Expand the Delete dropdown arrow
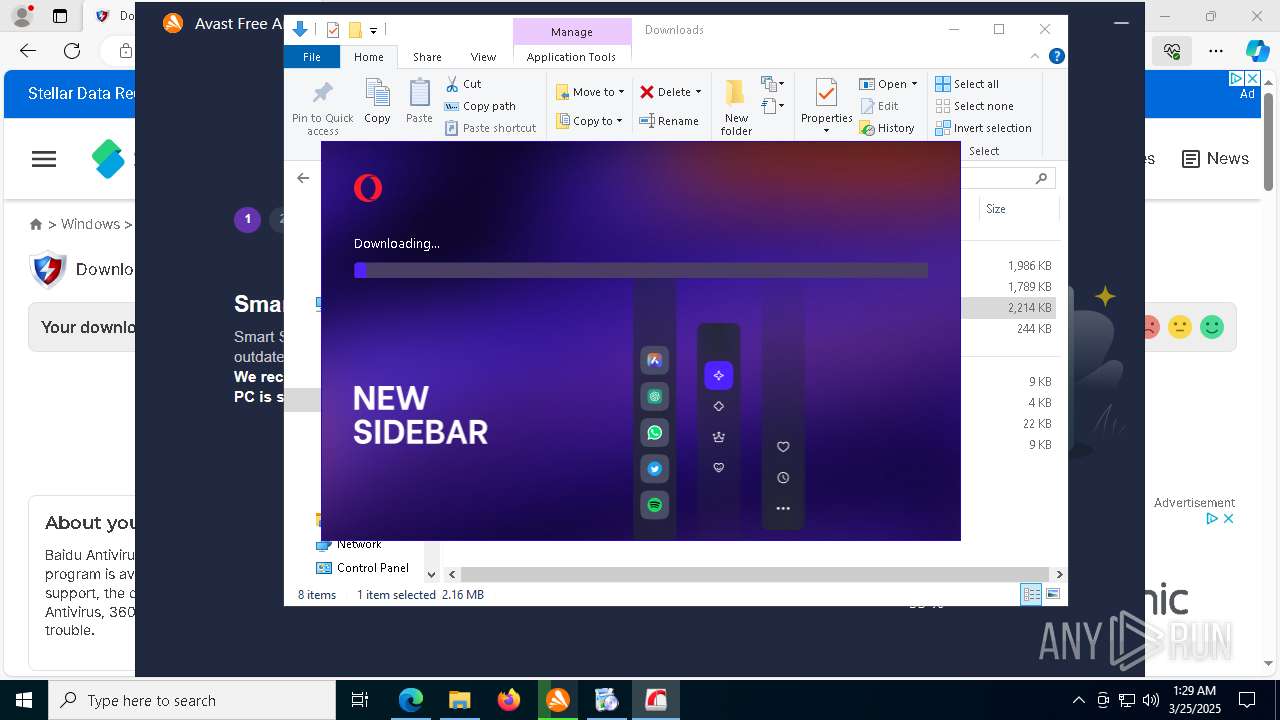This screenshot has width=1280, height=720. tap(698, 92)
